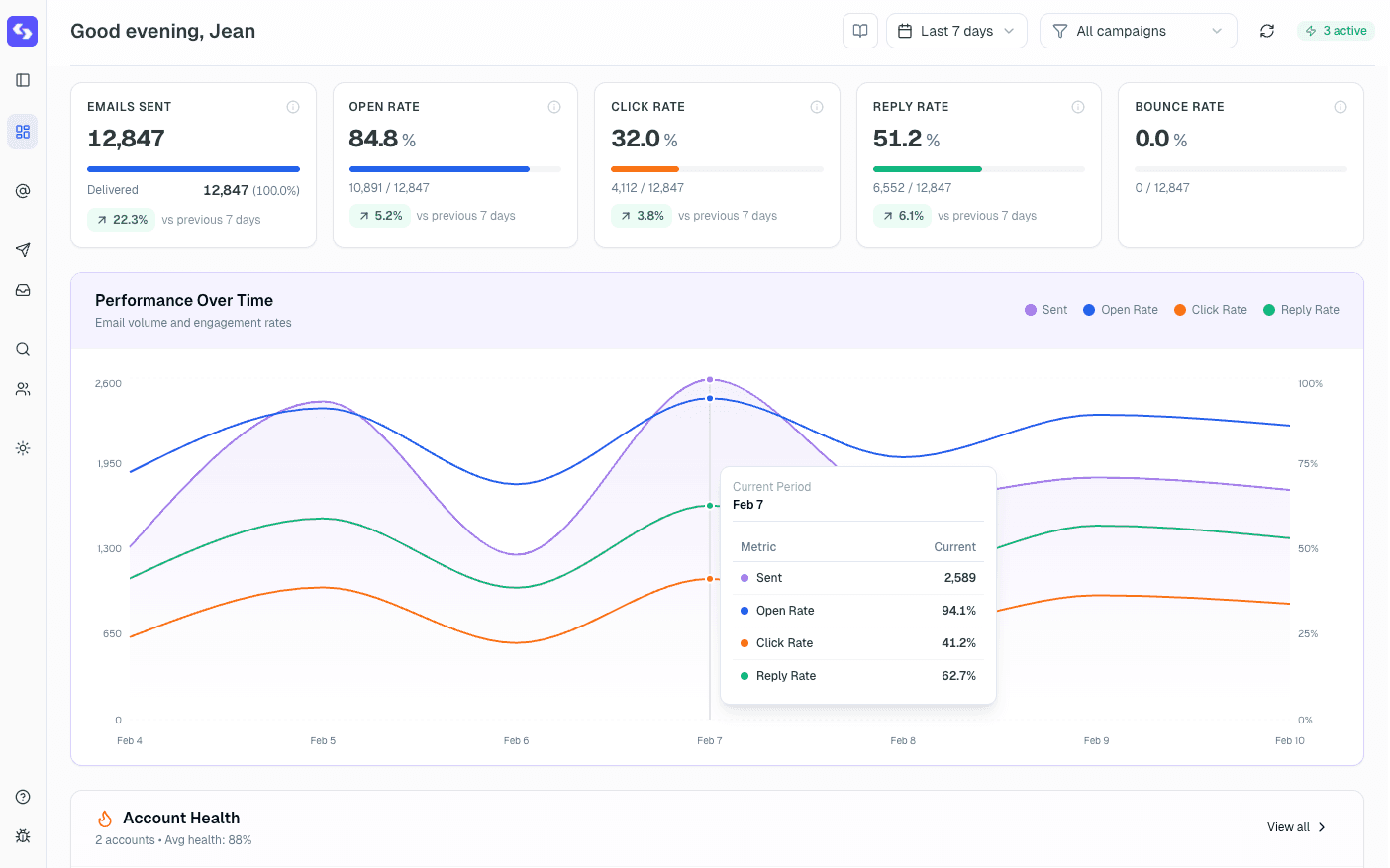1390x868 pixels.
Task: Report a bug via the bug icon
Action: point(22,835)
